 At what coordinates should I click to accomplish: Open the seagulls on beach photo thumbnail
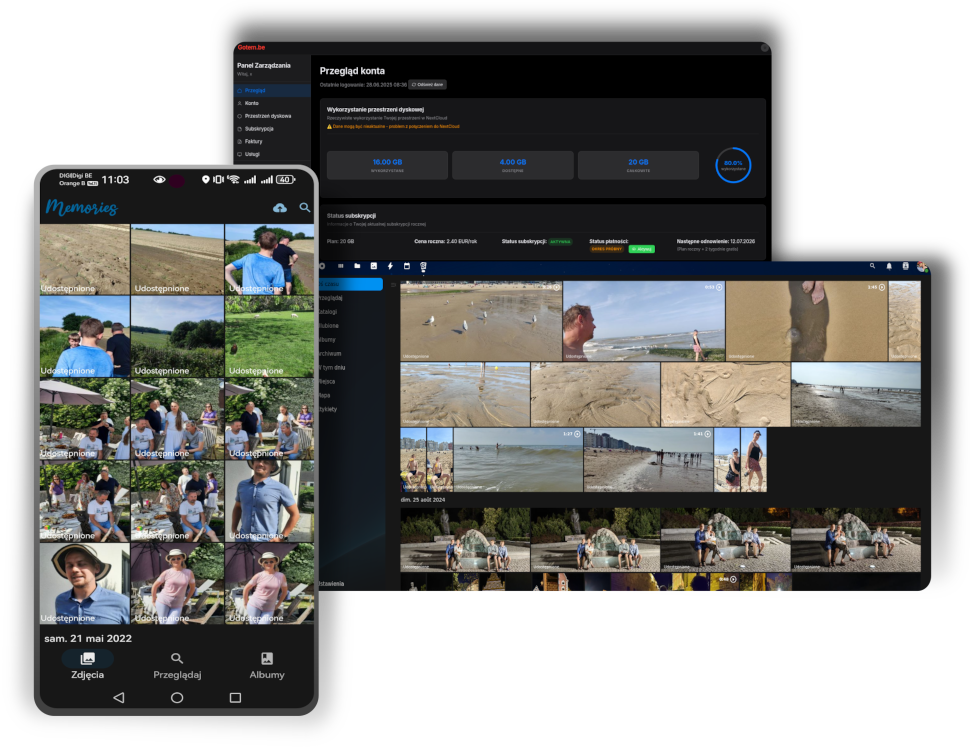click(x=481, y=321)
